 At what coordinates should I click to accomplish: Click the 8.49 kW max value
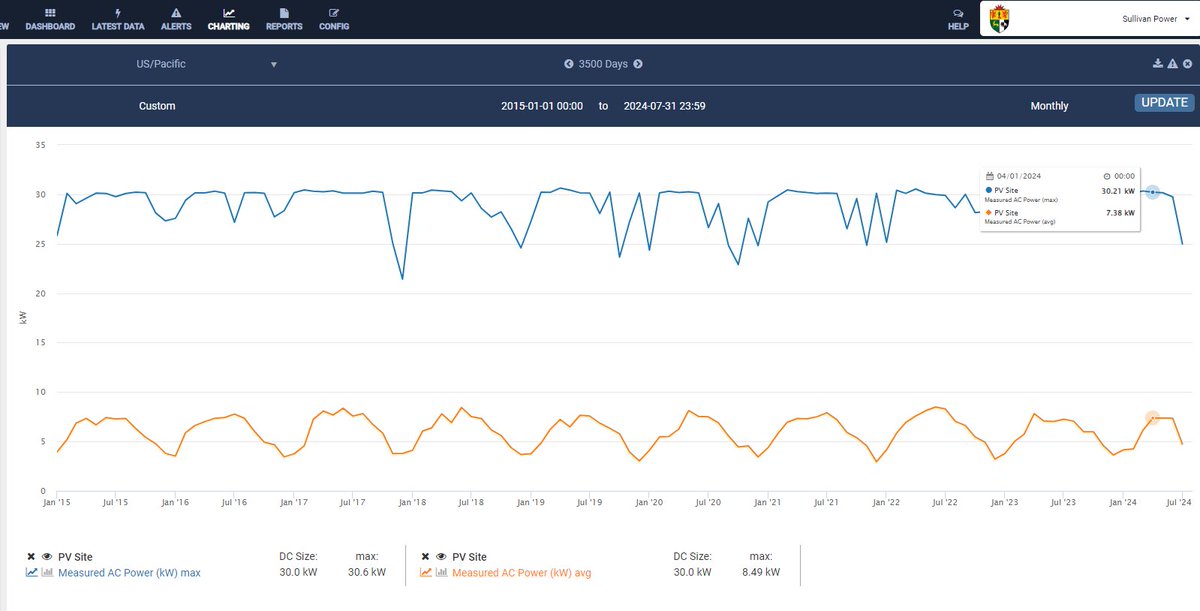pyautogui.click(x=761, y=573)
